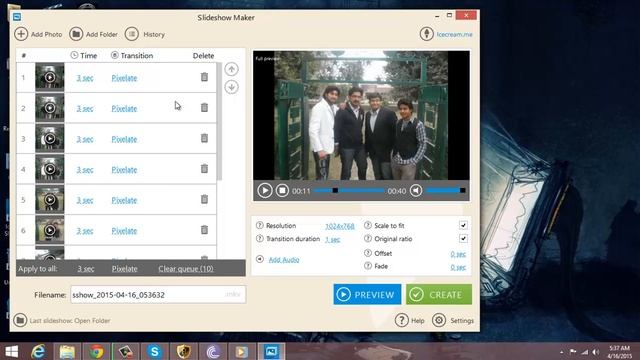Viewport: 640px width, 360px height.
Task: Stop the preview video
Action: [282, 190]
